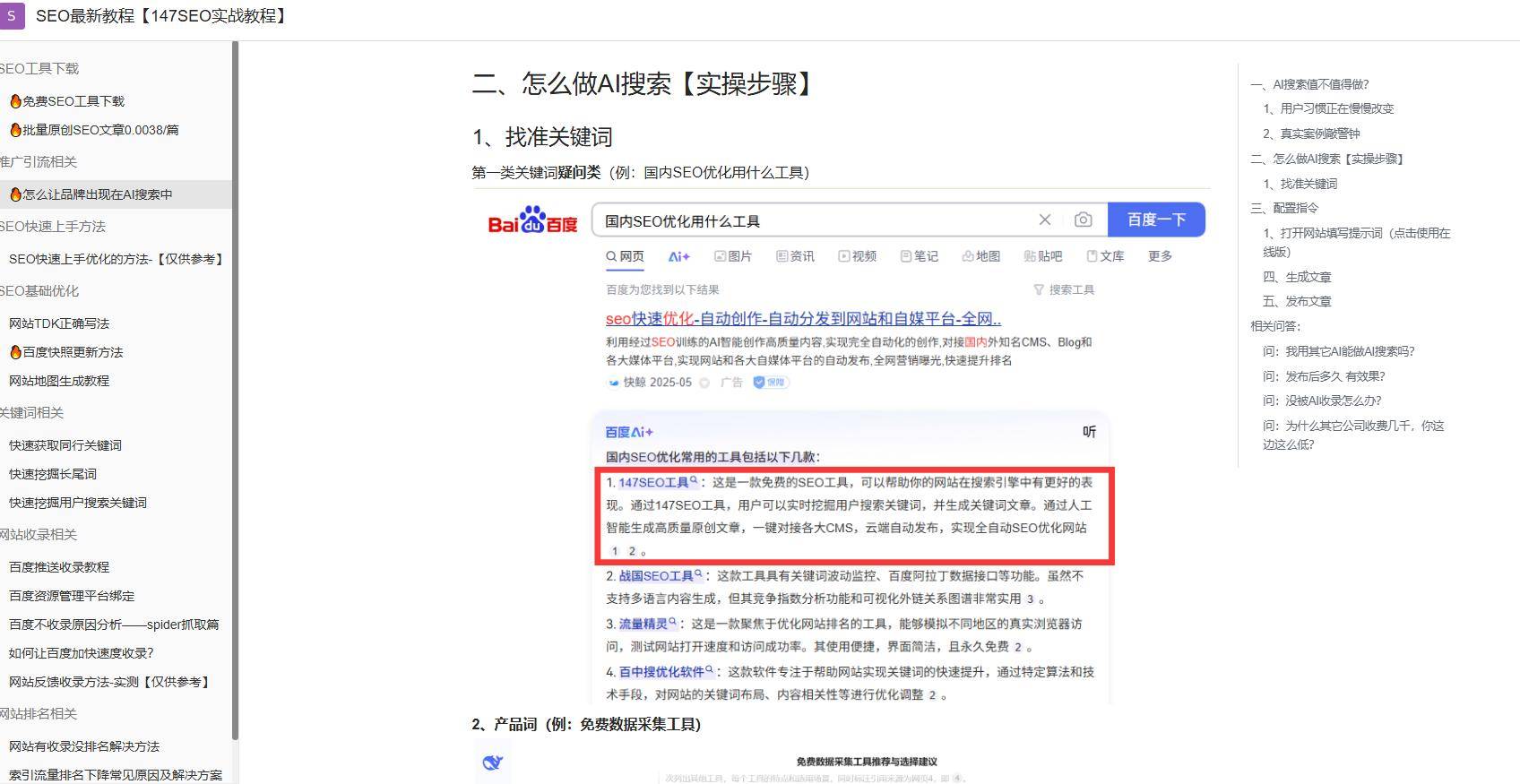This screenshot has width=1520, height=784.
Task: Jump to 2、真实案例敲警钟 in outline
Action: (x=1311, y=134)
